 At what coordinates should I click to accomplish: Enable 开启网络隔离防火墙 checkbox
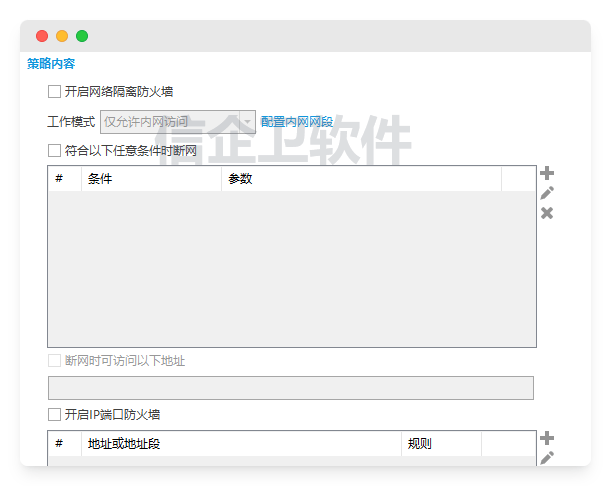[54, 92]
